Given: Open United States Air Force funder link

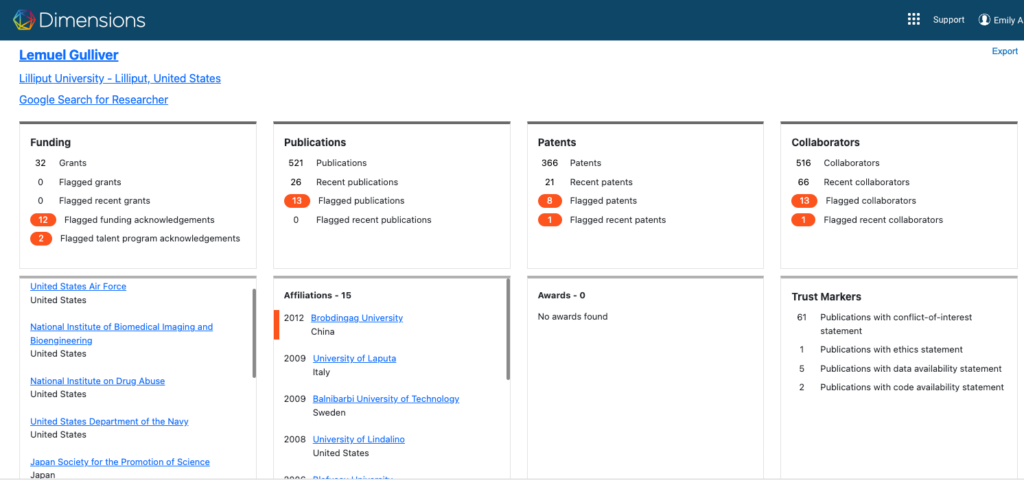Looking at the screenshot, I should coord(78,286).
